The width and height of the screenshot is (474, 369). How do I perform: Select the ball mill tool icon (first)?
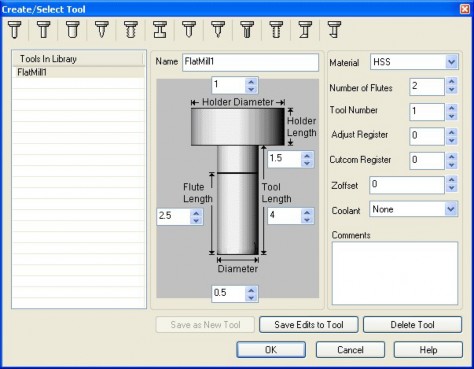(14, 30)
